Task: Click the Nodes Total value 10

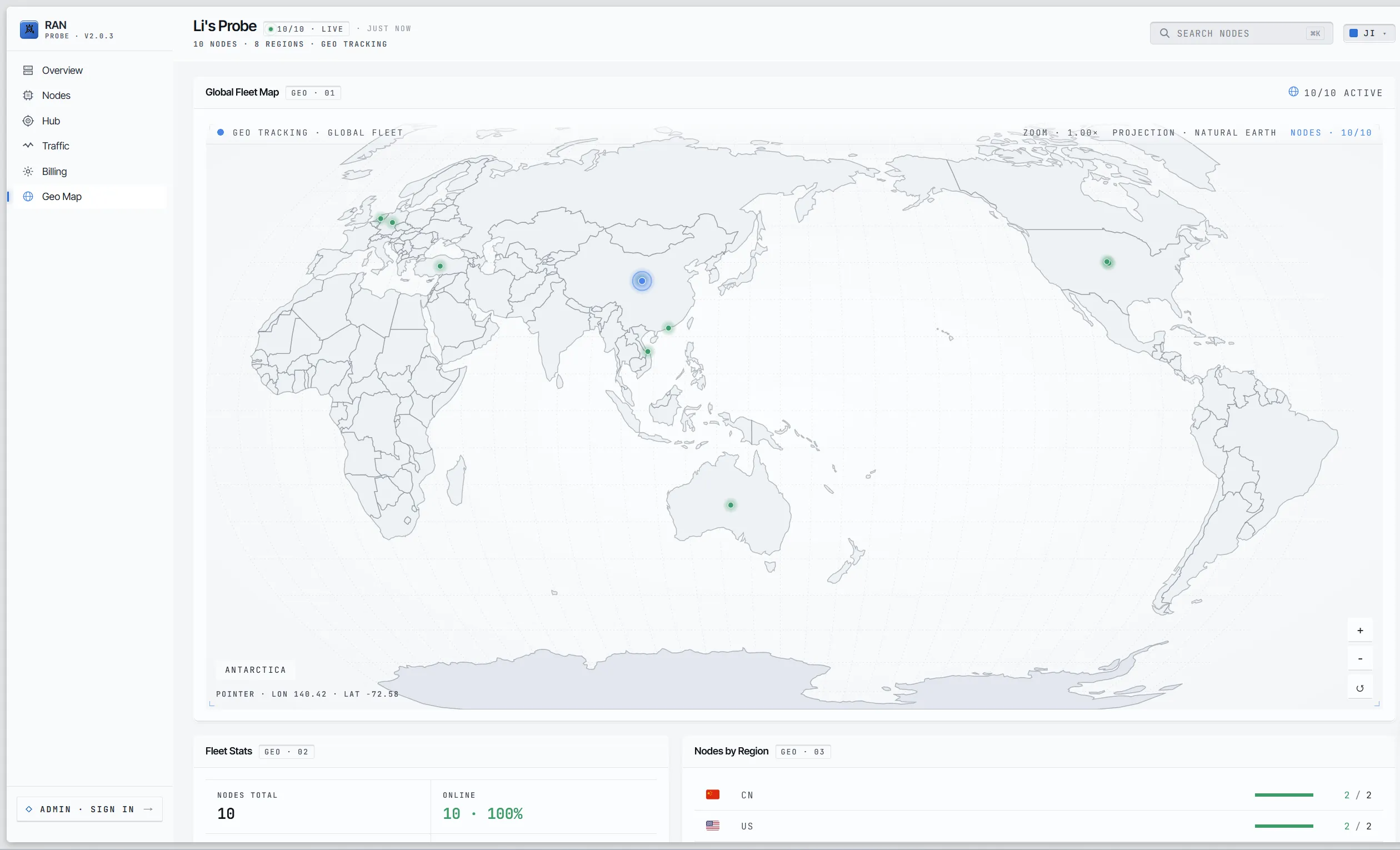Action: (x=226, y=814)
